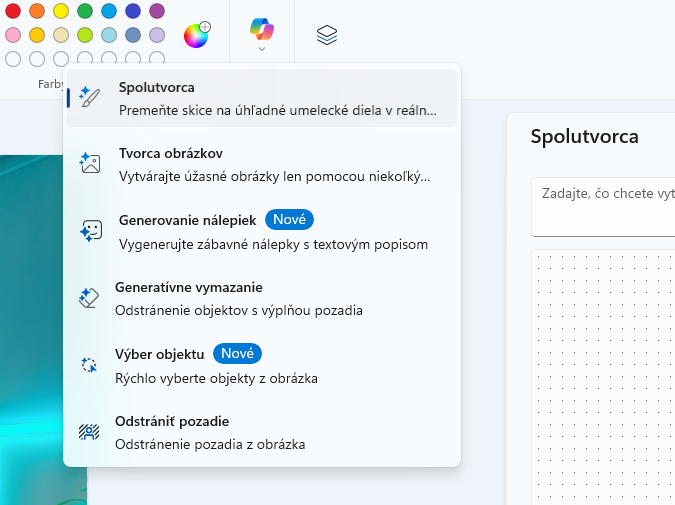Click the Generatívne vymazanie eraser icon
This screenshot has height=505, width=675.
coord(89,298)
